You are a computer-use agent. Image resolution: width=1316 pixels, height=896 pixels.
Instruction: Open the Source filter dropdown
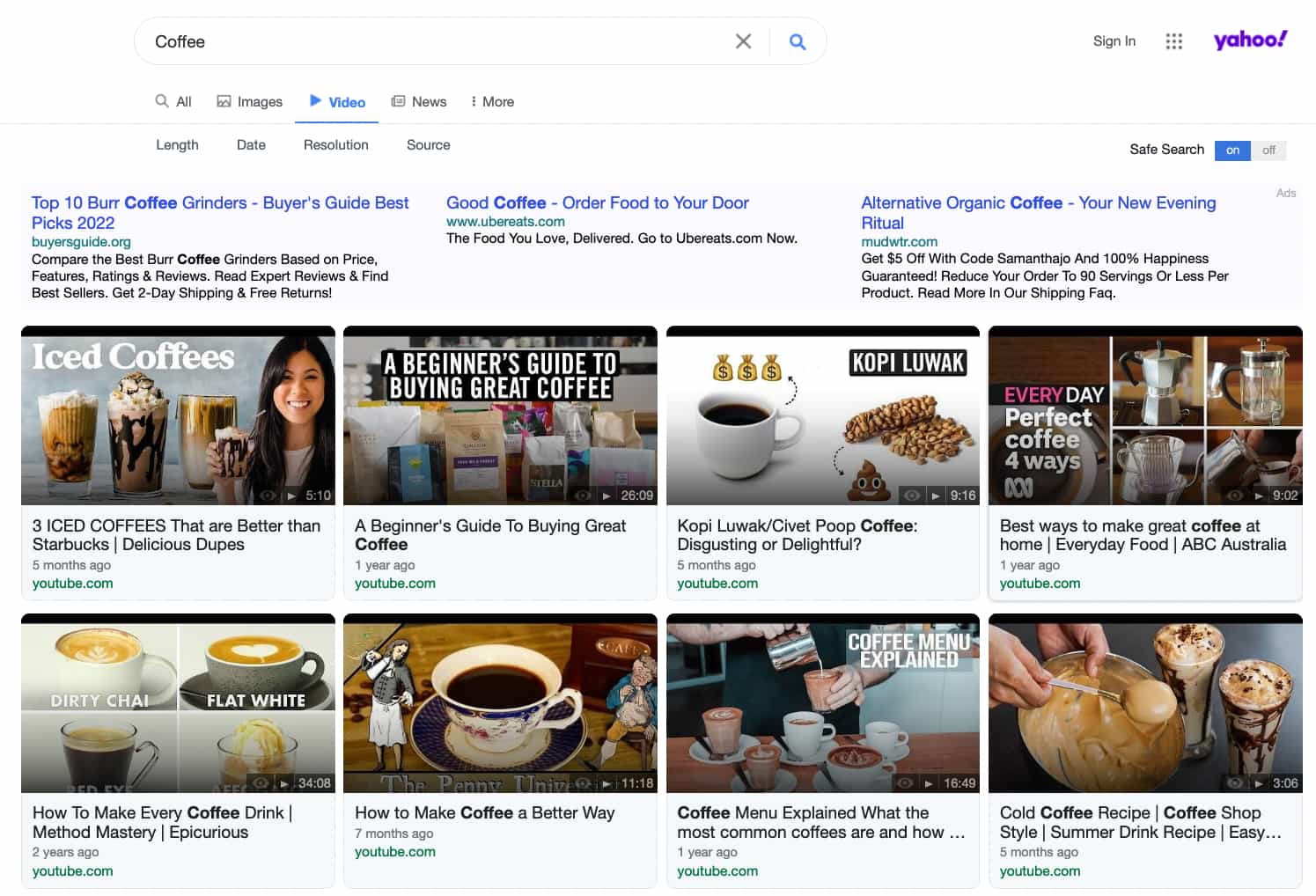428,145
